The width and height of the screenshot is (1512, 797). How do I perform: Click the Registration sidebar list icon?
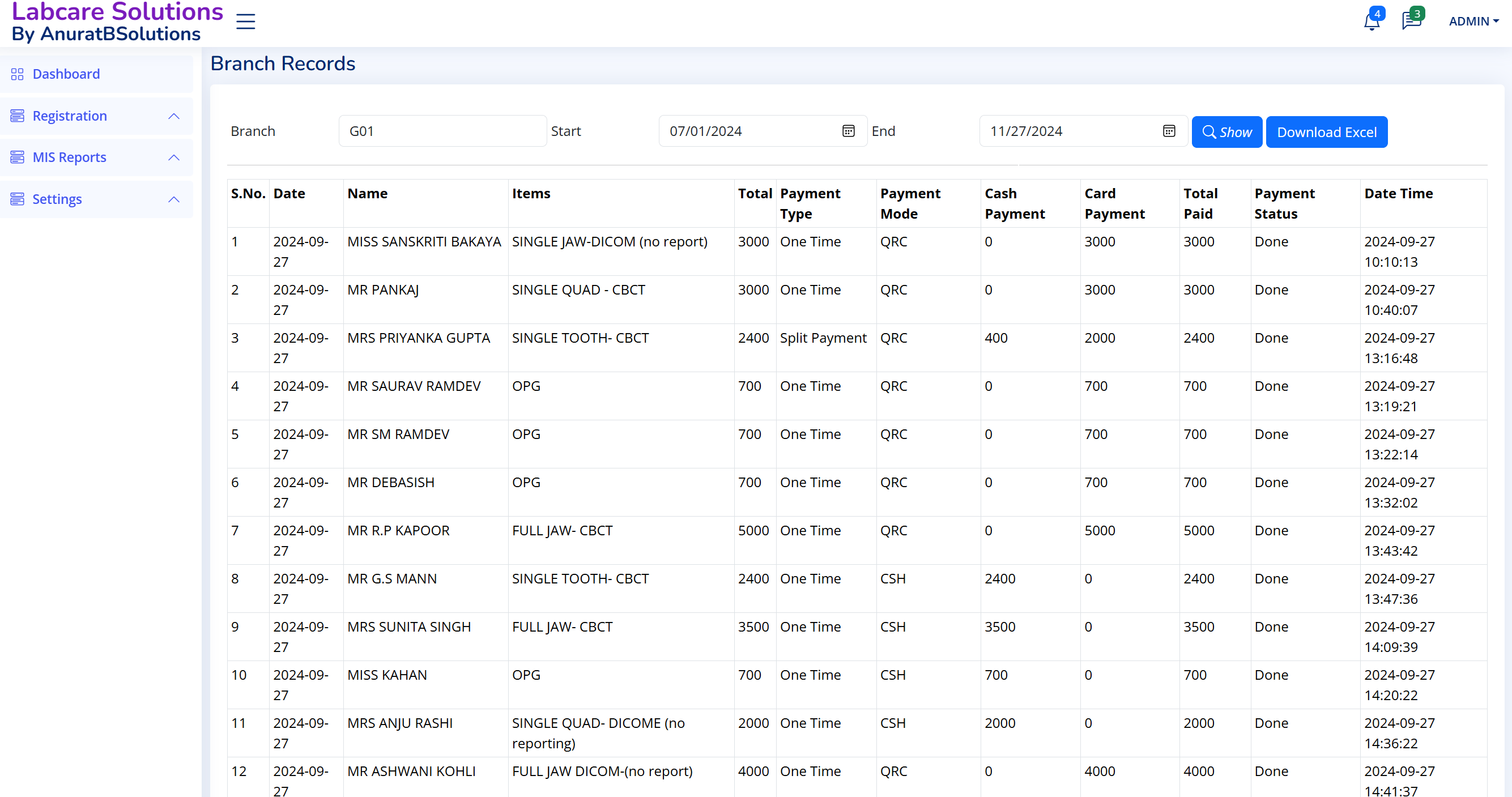click(17, 116)
